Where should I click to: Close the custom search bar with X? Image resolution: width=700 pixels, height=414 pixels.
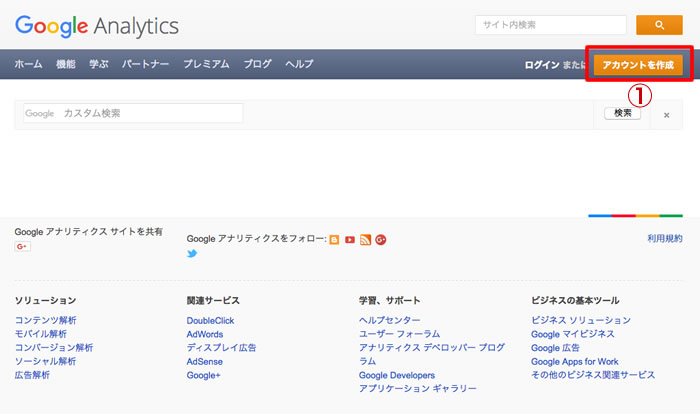click(667, 115)
